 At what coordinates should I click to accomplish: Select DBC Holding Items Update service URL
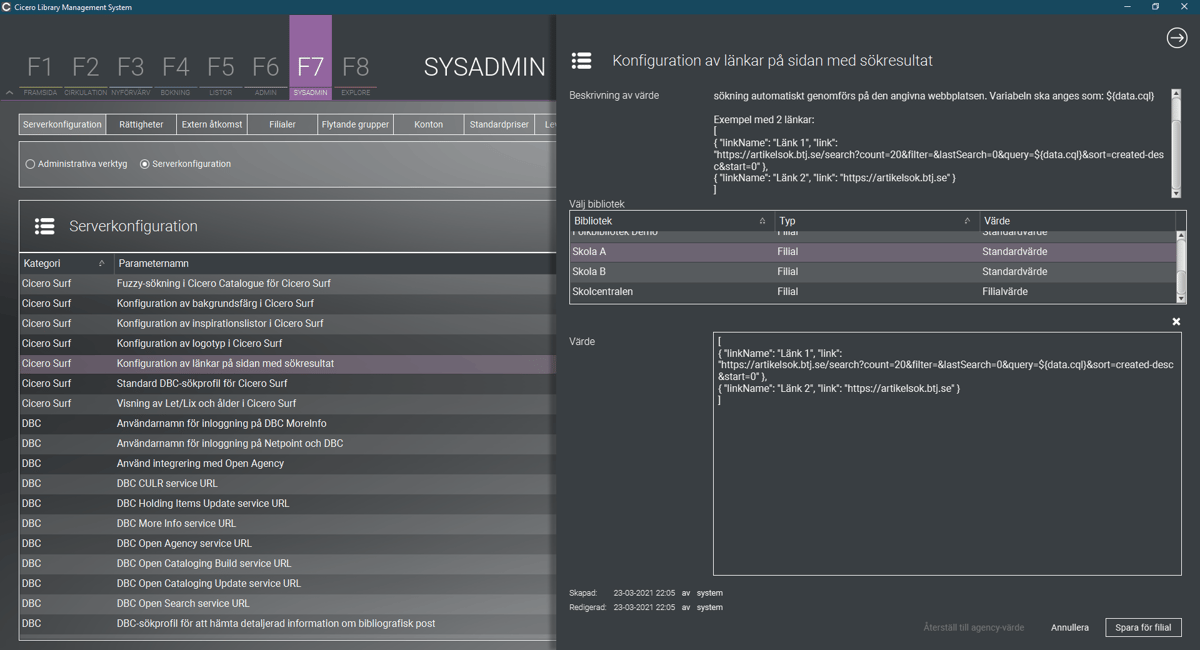coord(287,503)
